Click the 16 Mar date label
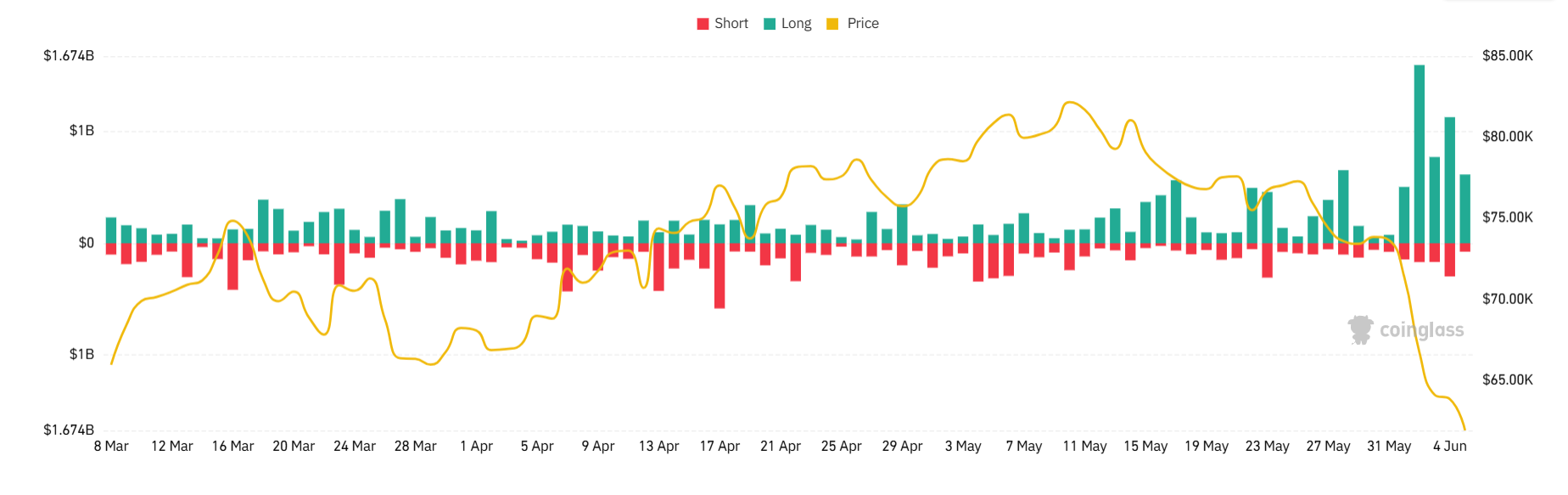Screen dimensions: 1568x495 (233, 447)
